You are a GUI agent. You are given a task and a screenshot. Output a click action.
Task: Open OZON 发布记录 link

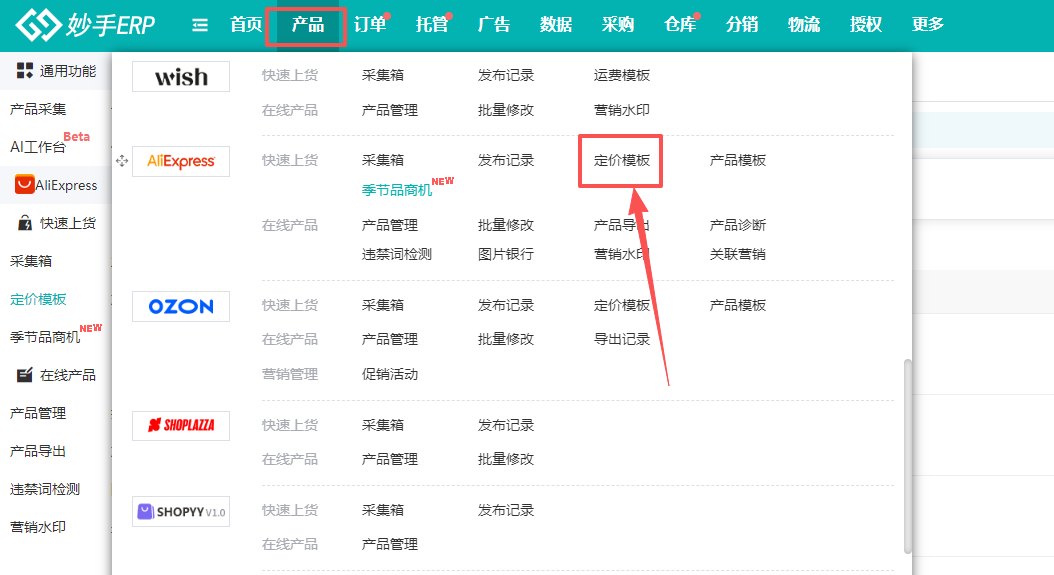506,305
